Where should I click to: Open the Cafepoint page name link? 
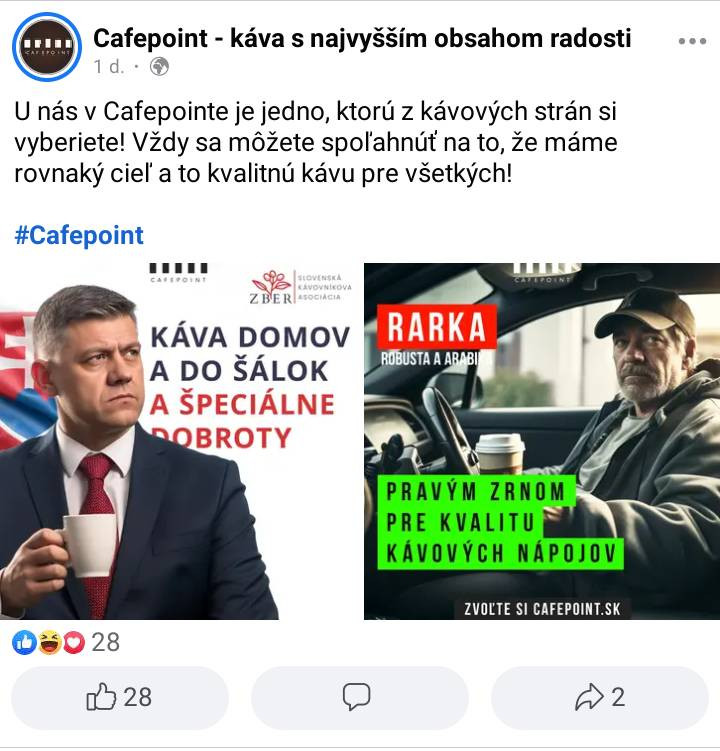pos(362,38)
